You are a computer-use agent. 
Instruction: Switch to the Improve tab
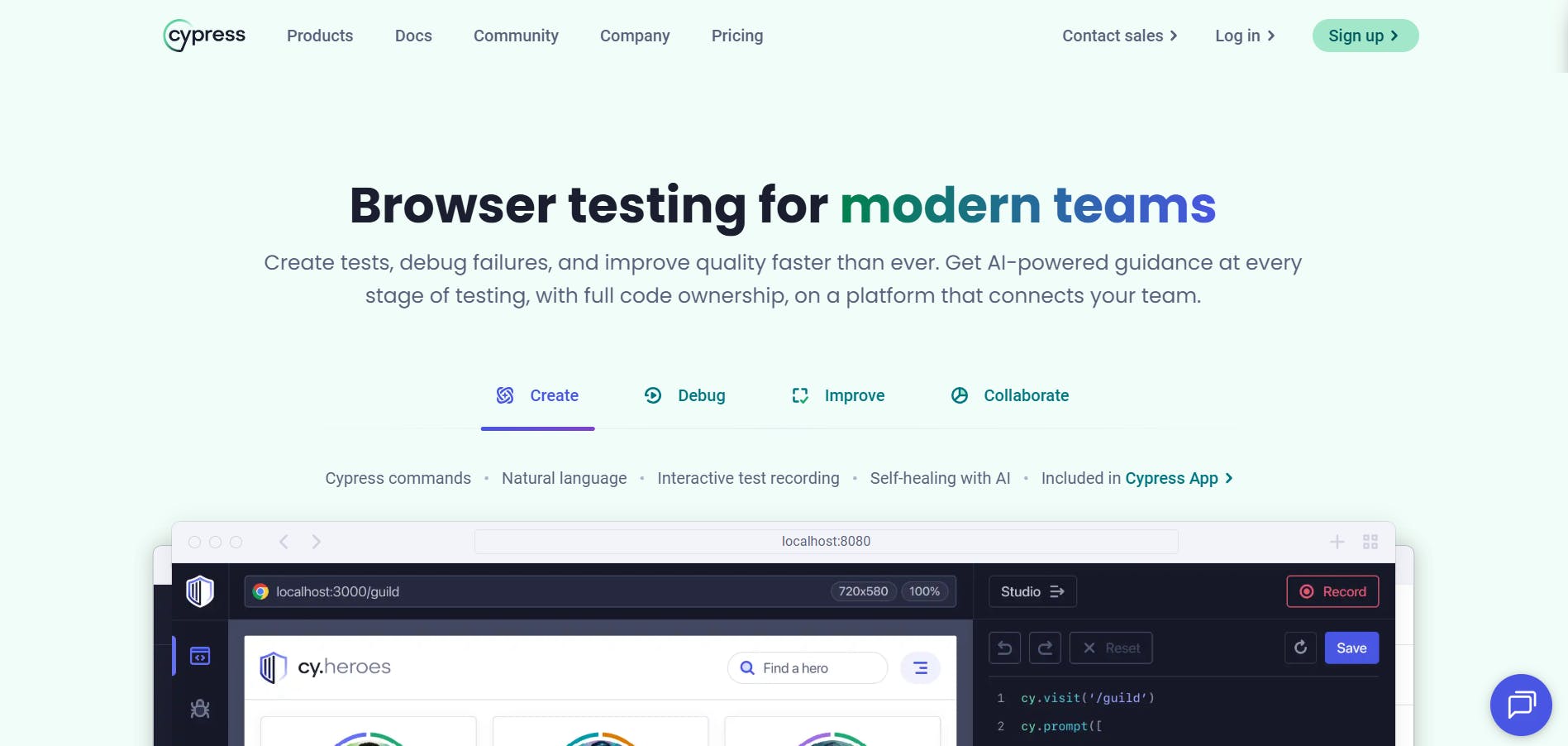pyautogui.click(x=838, y=395)
